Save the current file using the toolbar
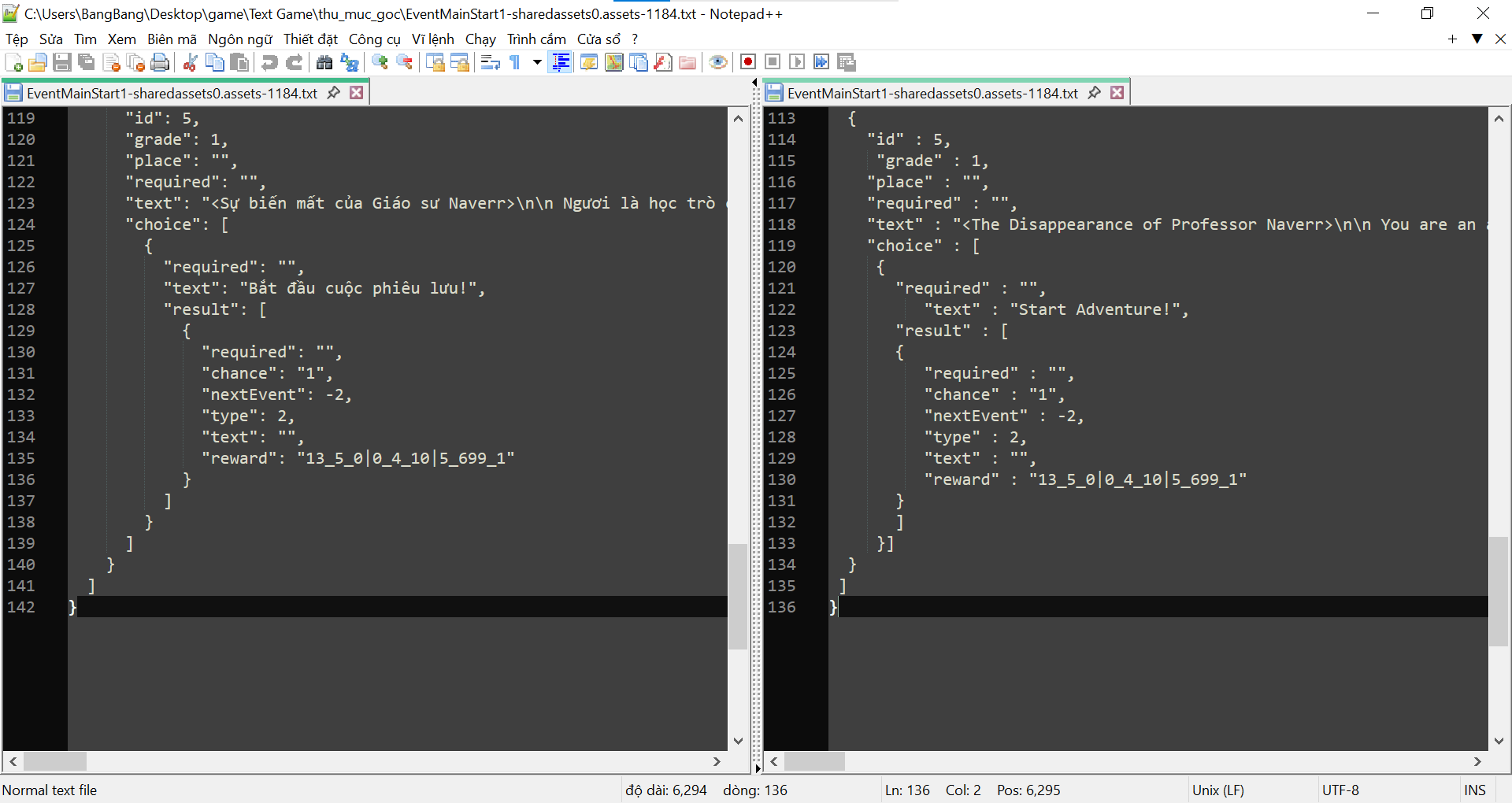The height and width of the screenshot is (803, 1512). point(62,62)
